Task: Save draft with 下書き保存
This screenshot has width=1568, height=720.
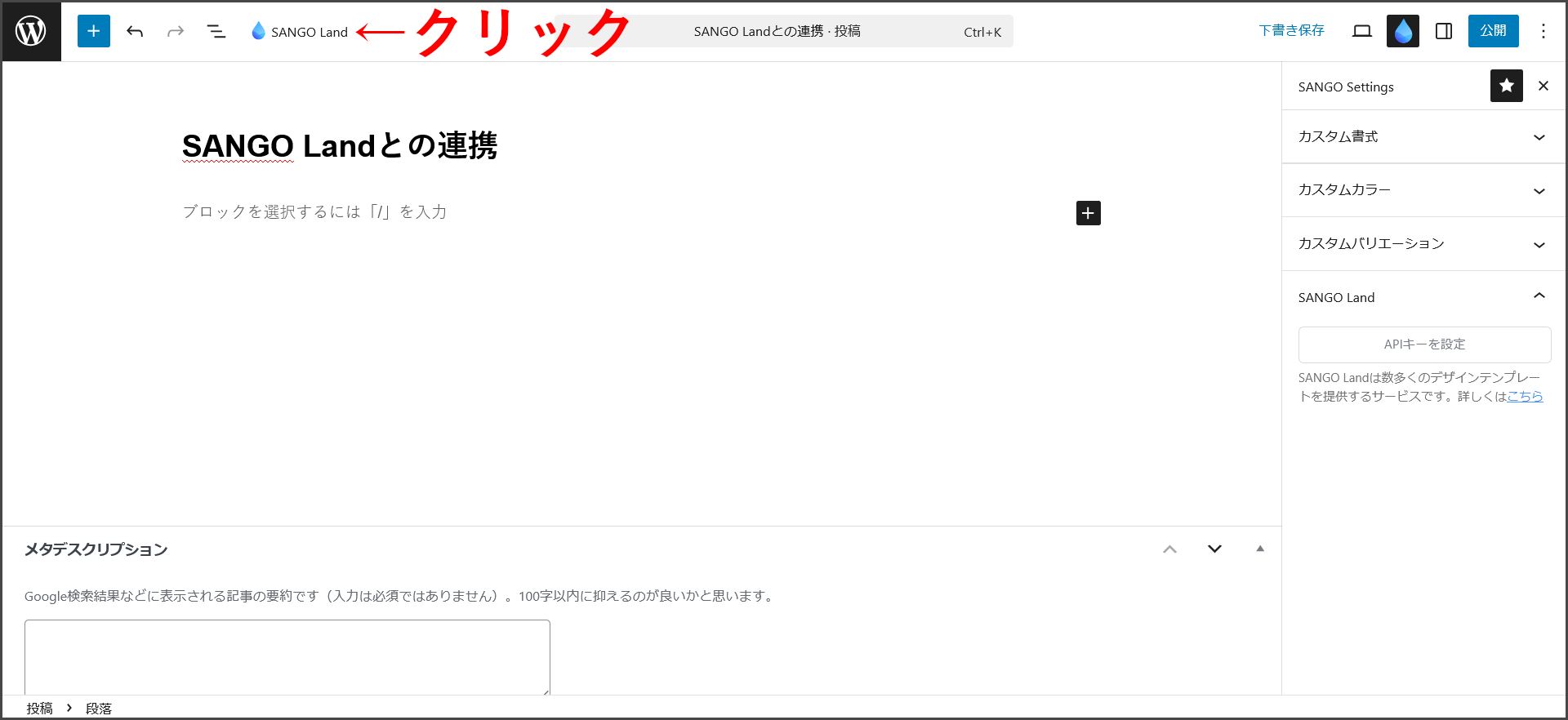Action: tap(1292, 30)
